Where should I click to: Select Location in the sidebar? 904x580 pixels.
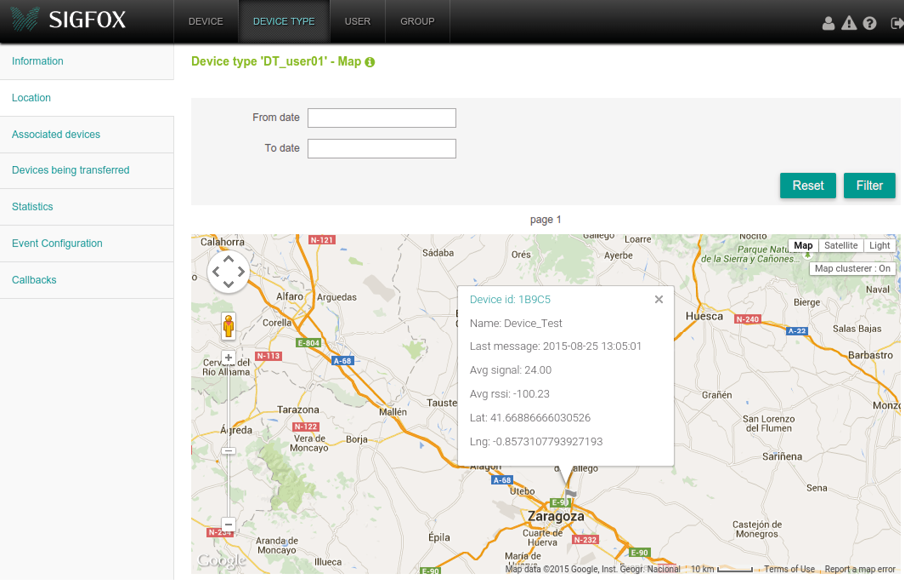click(x=86, y=98)
